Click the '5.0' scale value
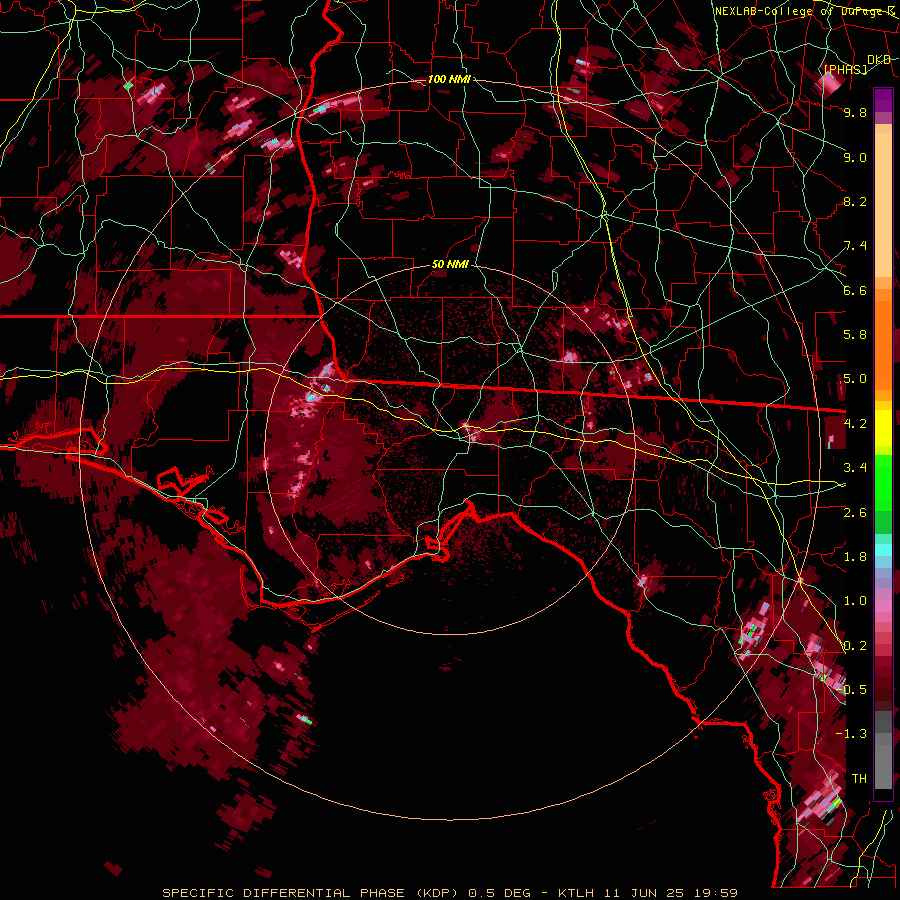900x900 pixels. tap(855, 379)
